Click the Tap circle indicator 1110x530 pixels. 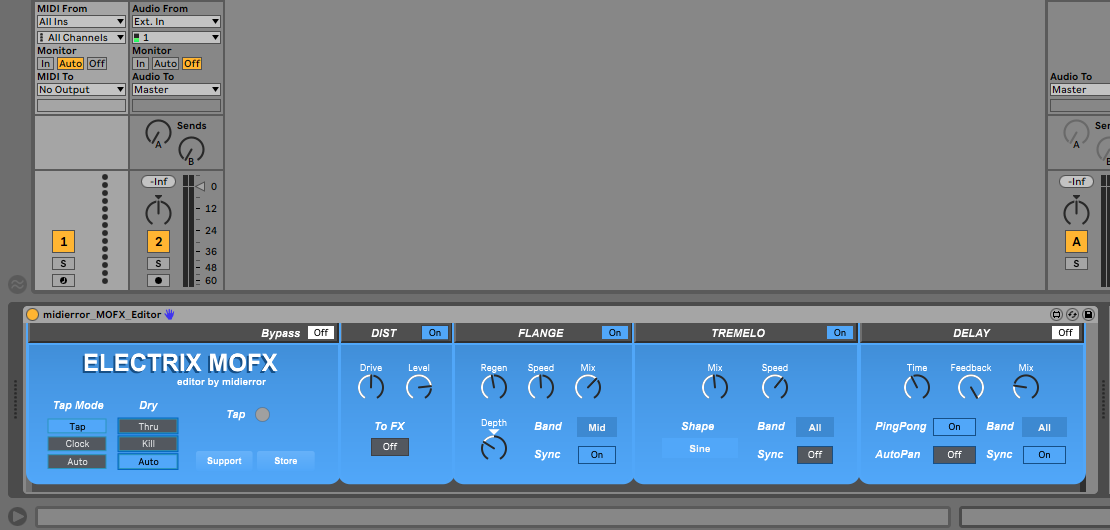263,415
